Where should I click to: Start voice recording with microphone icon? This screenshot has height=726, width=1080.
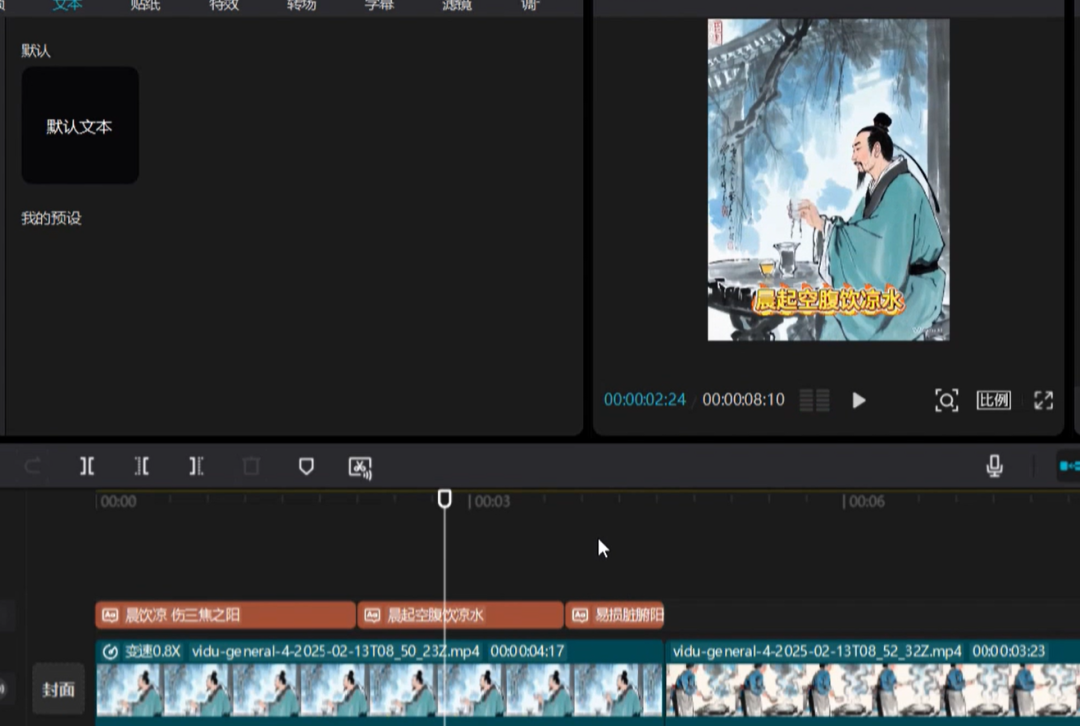(x=994, y=466)
